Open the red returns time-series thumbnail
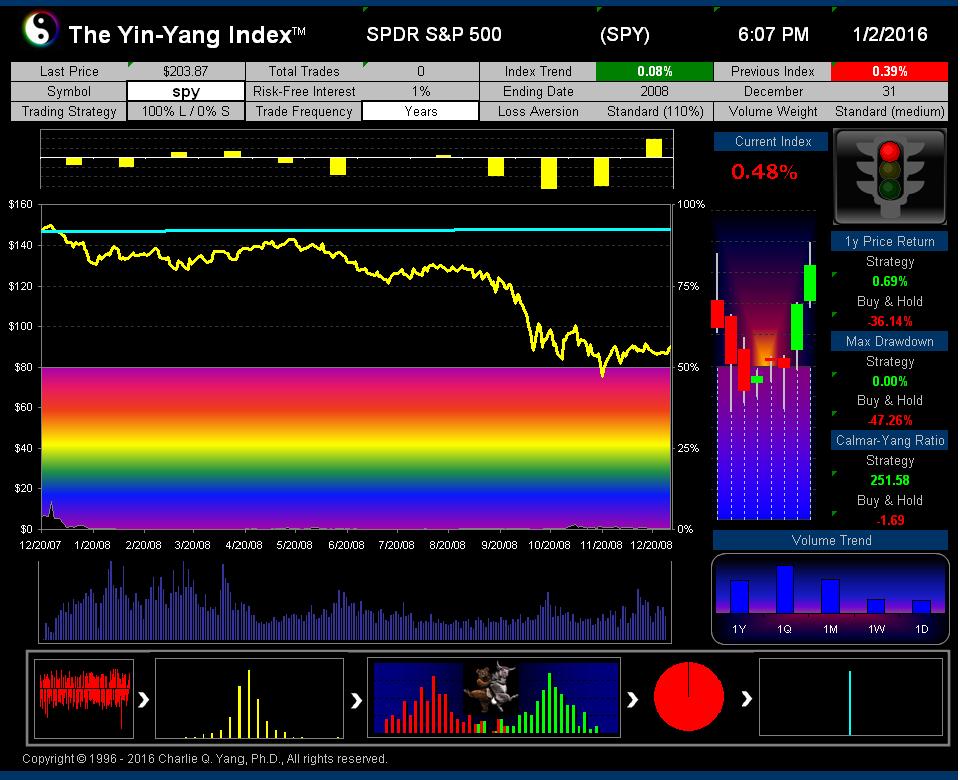 click(x=84, y=699)
